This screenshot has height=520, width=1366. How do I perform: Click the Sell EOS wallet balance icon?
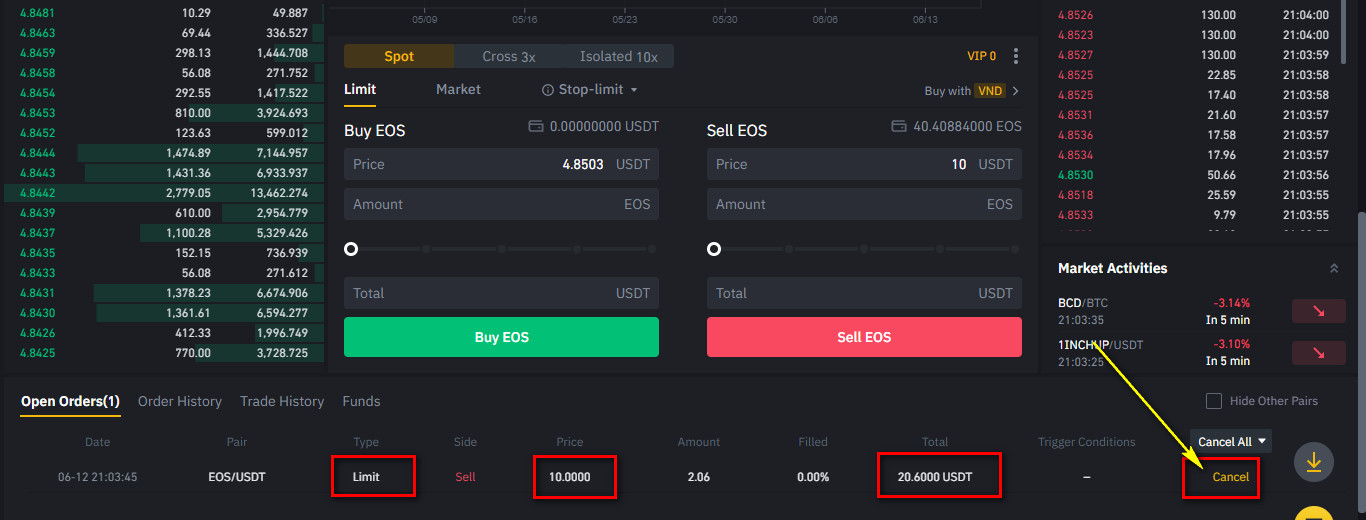click(x=898, y=127)
